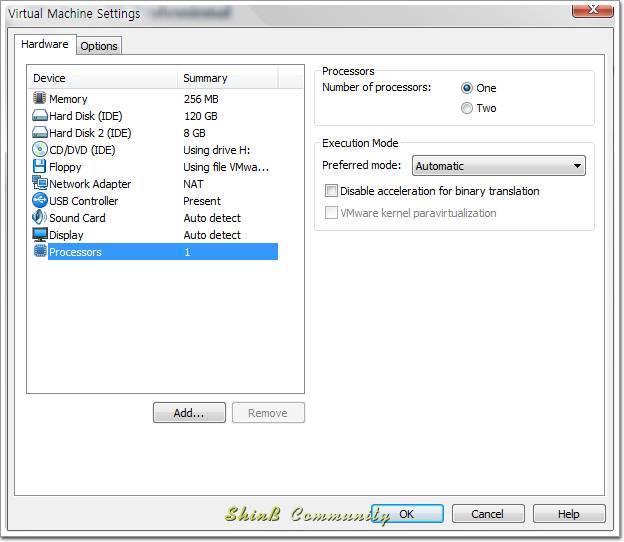This screenshot has height=542, width=624.
Task: Select Two processors radio button
Action: tap(467, 108)
